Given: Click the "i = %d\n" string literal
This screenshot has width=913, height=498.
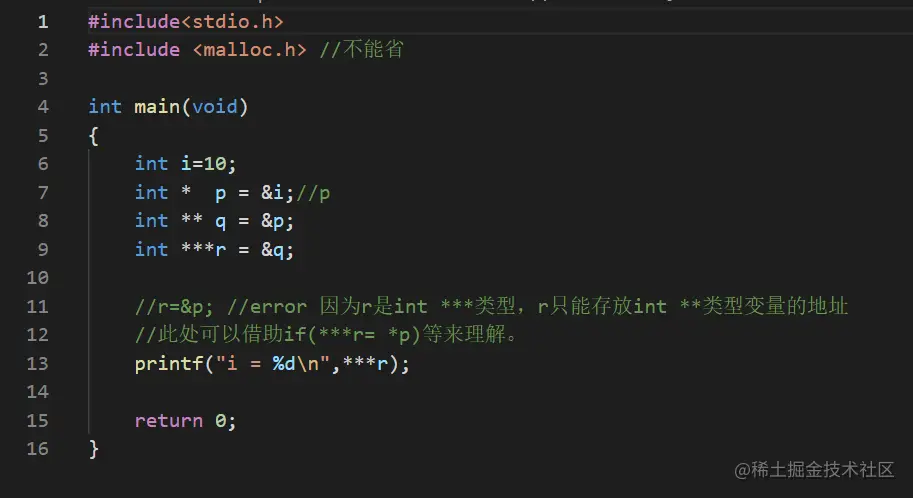Looking at the screenshot, I should point(273,364).
